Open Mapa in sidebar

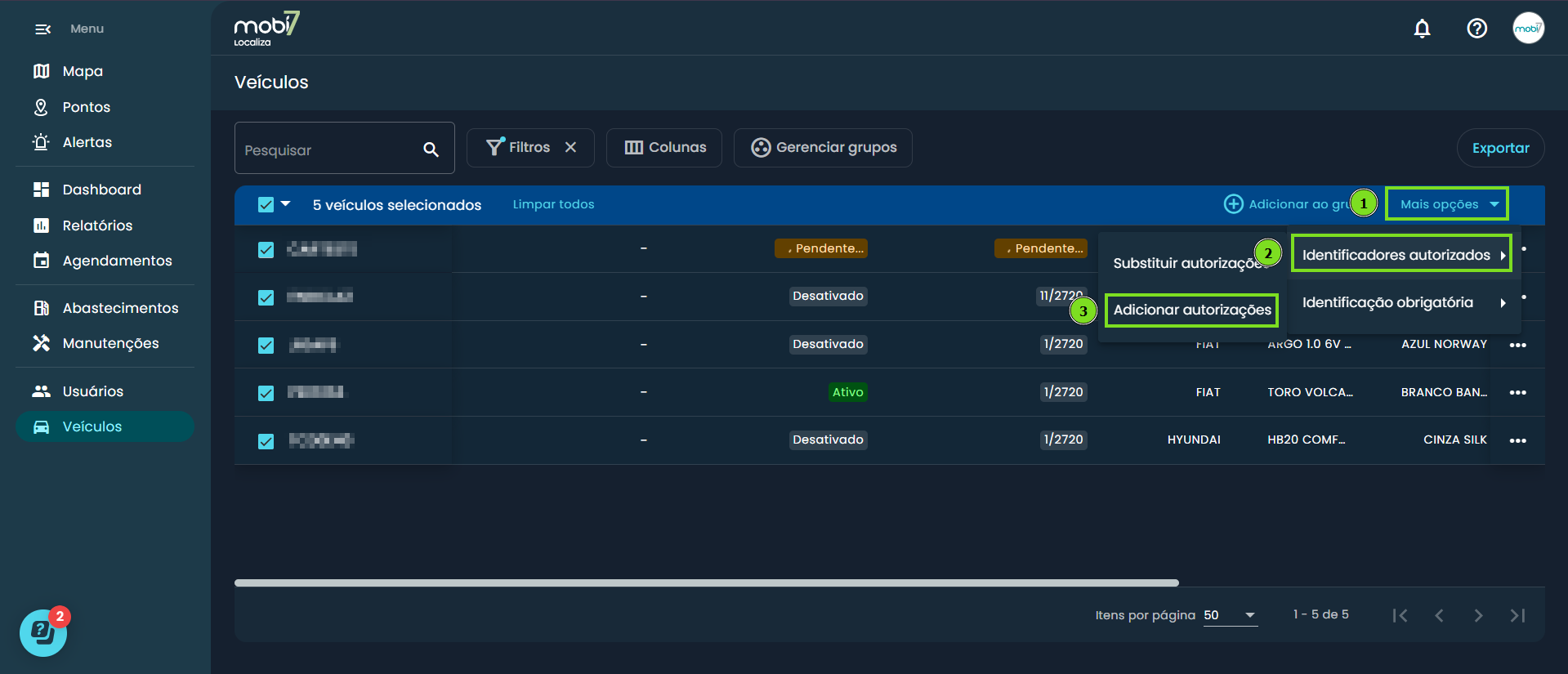pos(68,71)
